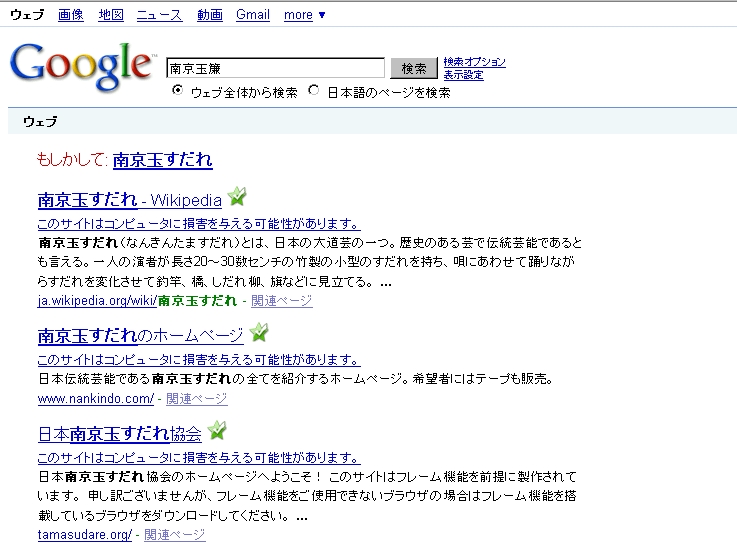The image size is (737, 551).
Task: Open the 南京玉すだれのホームページ result title
Action: click(x=141, y=336)
